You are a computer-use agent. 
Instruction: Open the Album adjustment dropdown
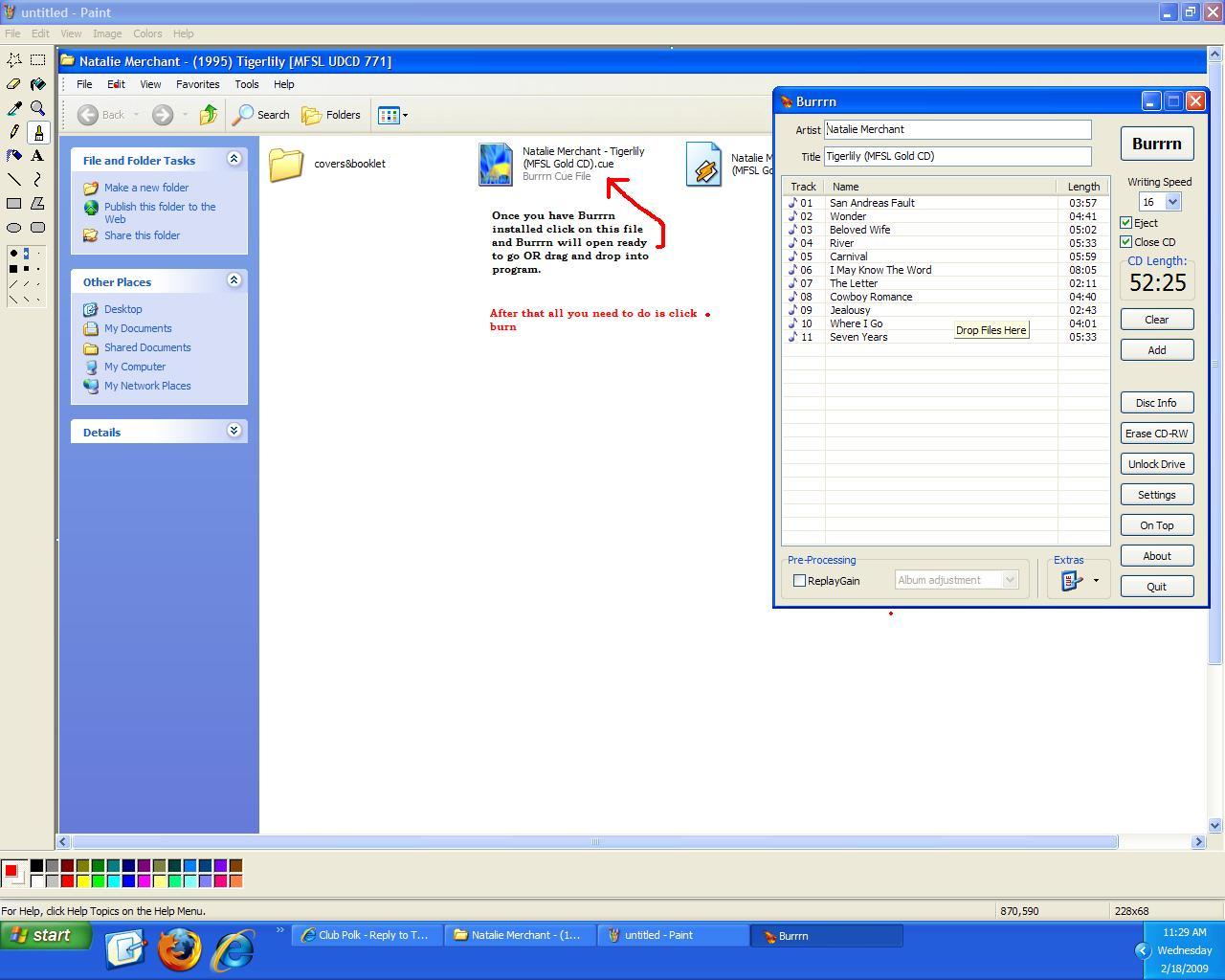[1009, 580]
